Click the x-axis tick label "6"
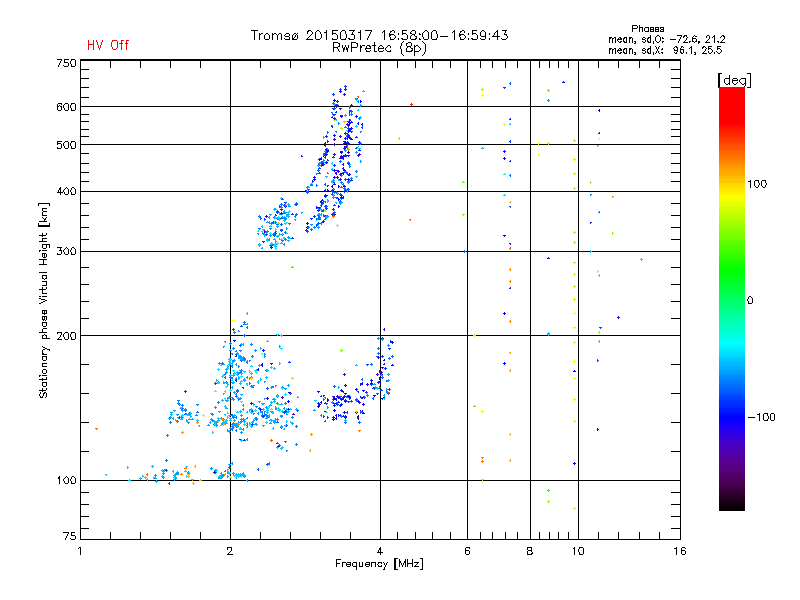 [467, 551]
